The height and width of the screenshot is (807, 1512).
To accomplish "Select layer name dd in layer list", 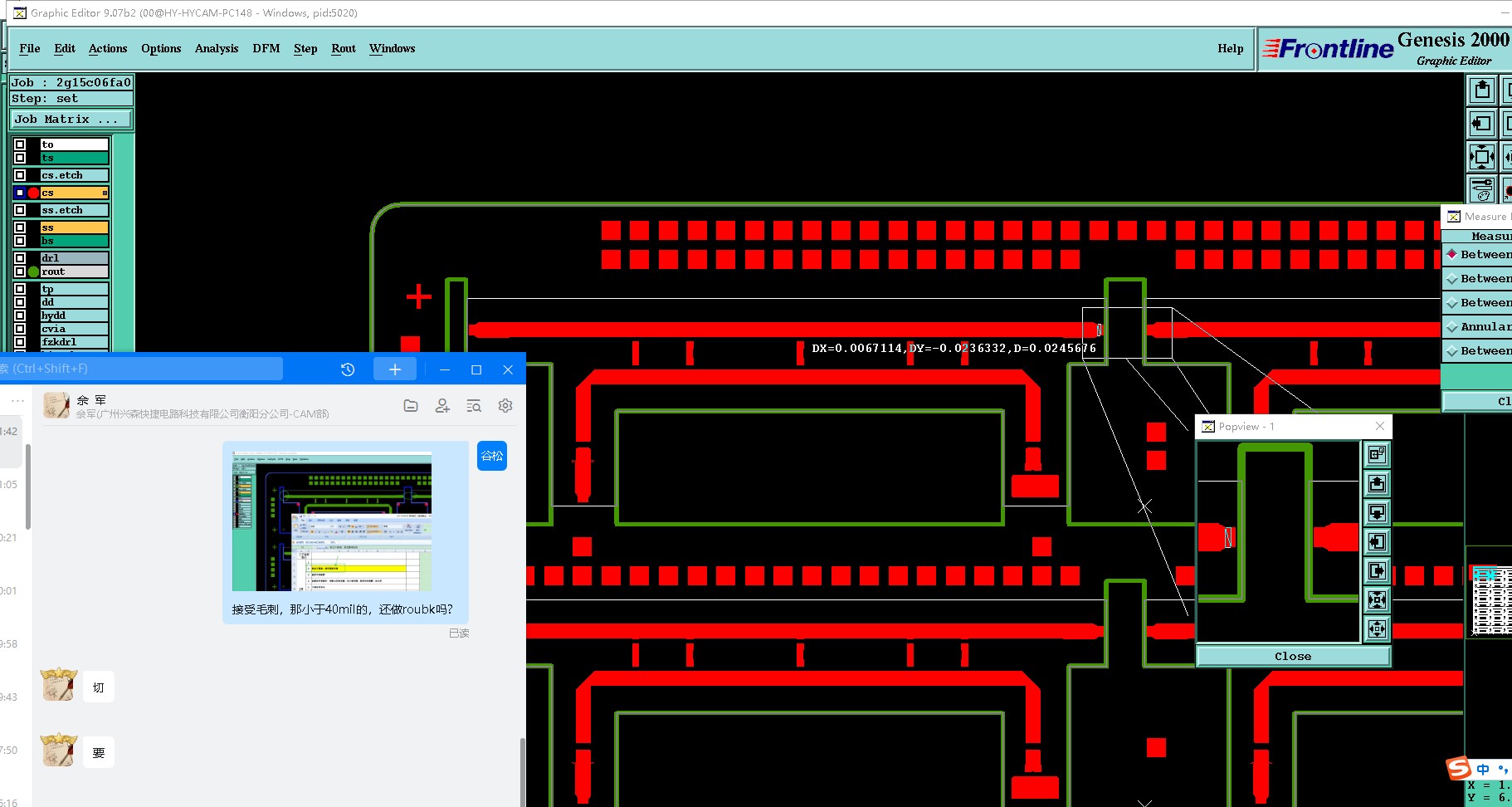I will click(74, 302).
